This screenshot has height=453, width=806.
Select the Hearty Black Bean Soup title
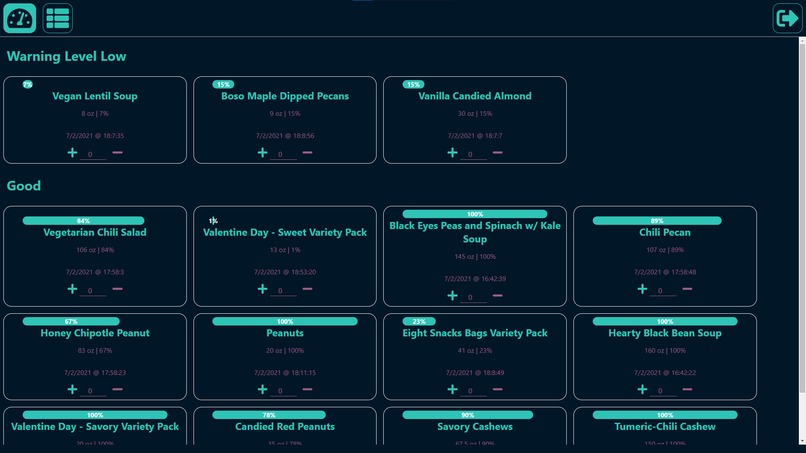click(x=665, y=333)
